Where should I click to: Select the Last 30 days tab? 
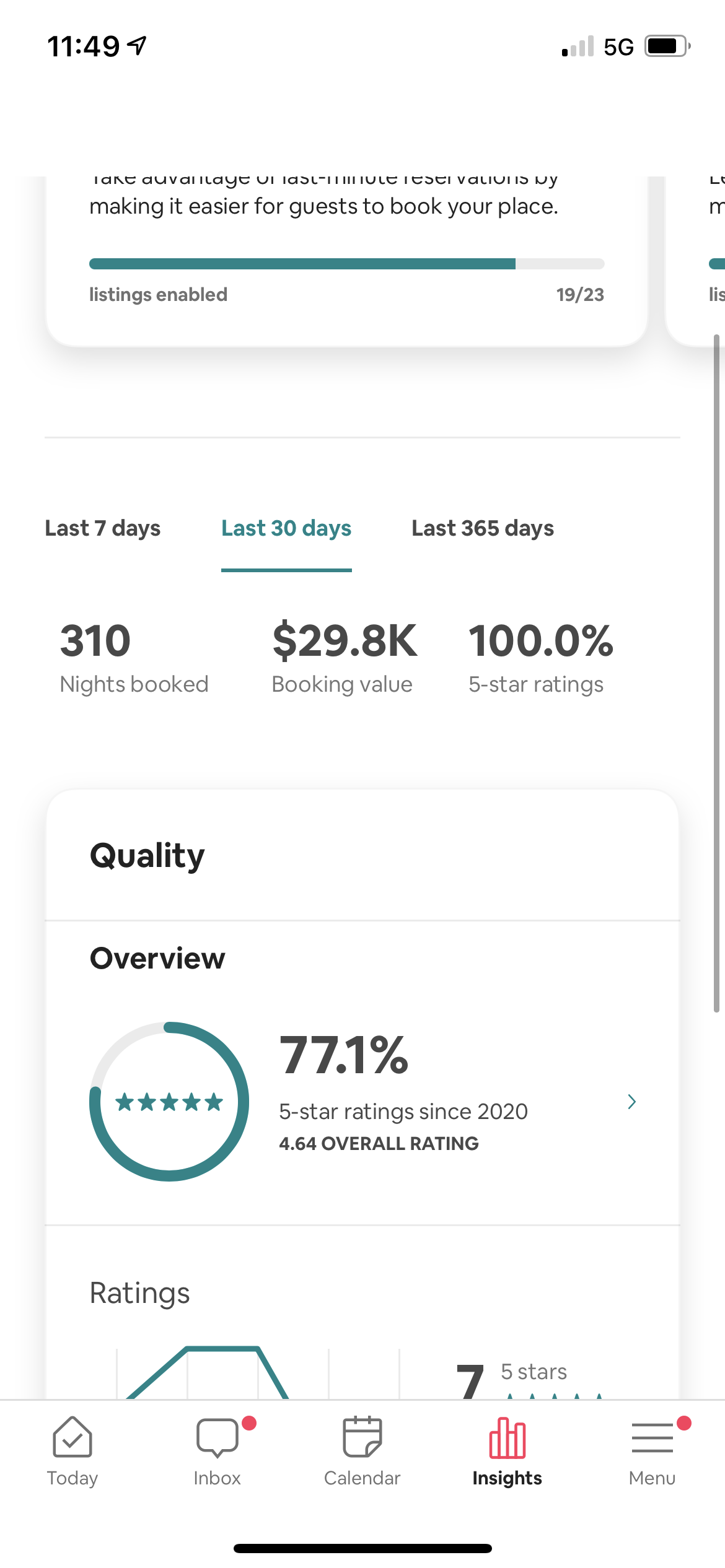tap(286, 528)
